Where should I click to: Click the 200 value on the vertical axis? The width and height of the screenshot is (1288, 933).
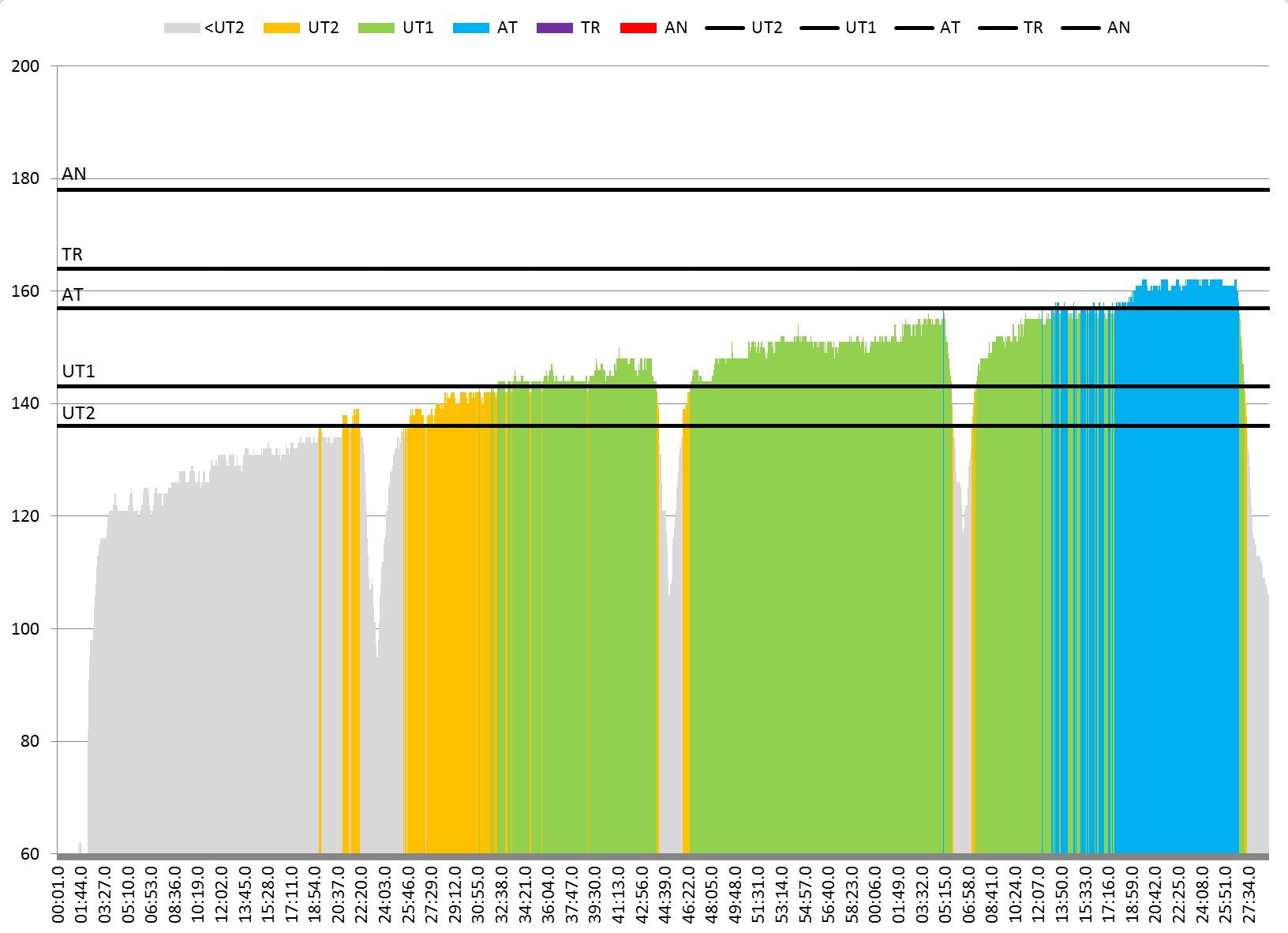point(25,66)
